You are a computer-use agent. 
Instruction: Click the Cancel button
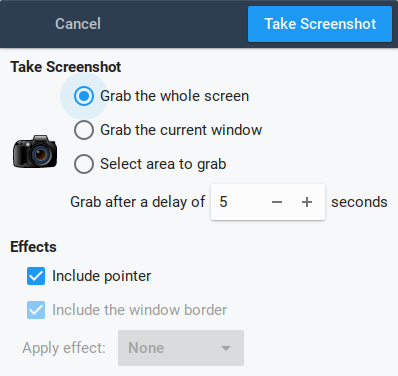78,24
